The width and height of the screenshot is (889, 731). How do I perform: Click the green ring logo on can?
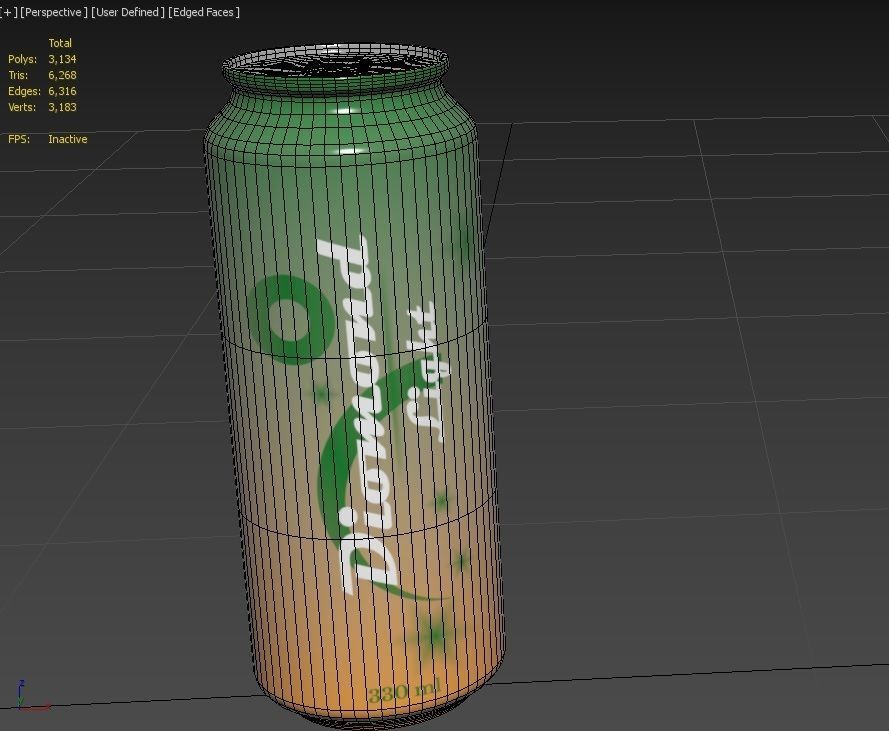[x=290, y=319]
